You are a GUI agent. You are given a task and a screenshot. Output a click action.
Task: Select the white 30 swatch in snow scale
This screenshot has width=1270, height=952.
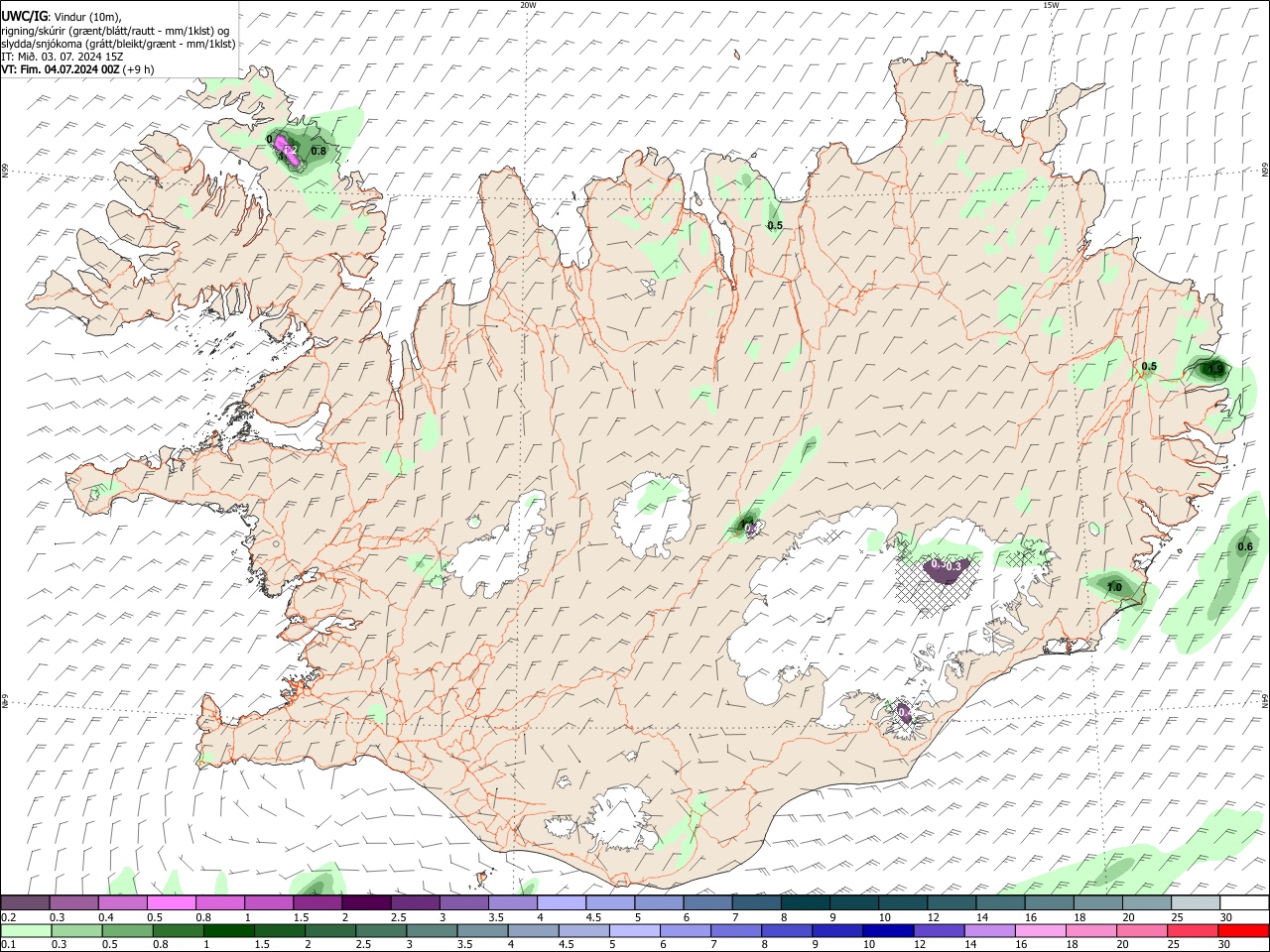[1244, 903]
